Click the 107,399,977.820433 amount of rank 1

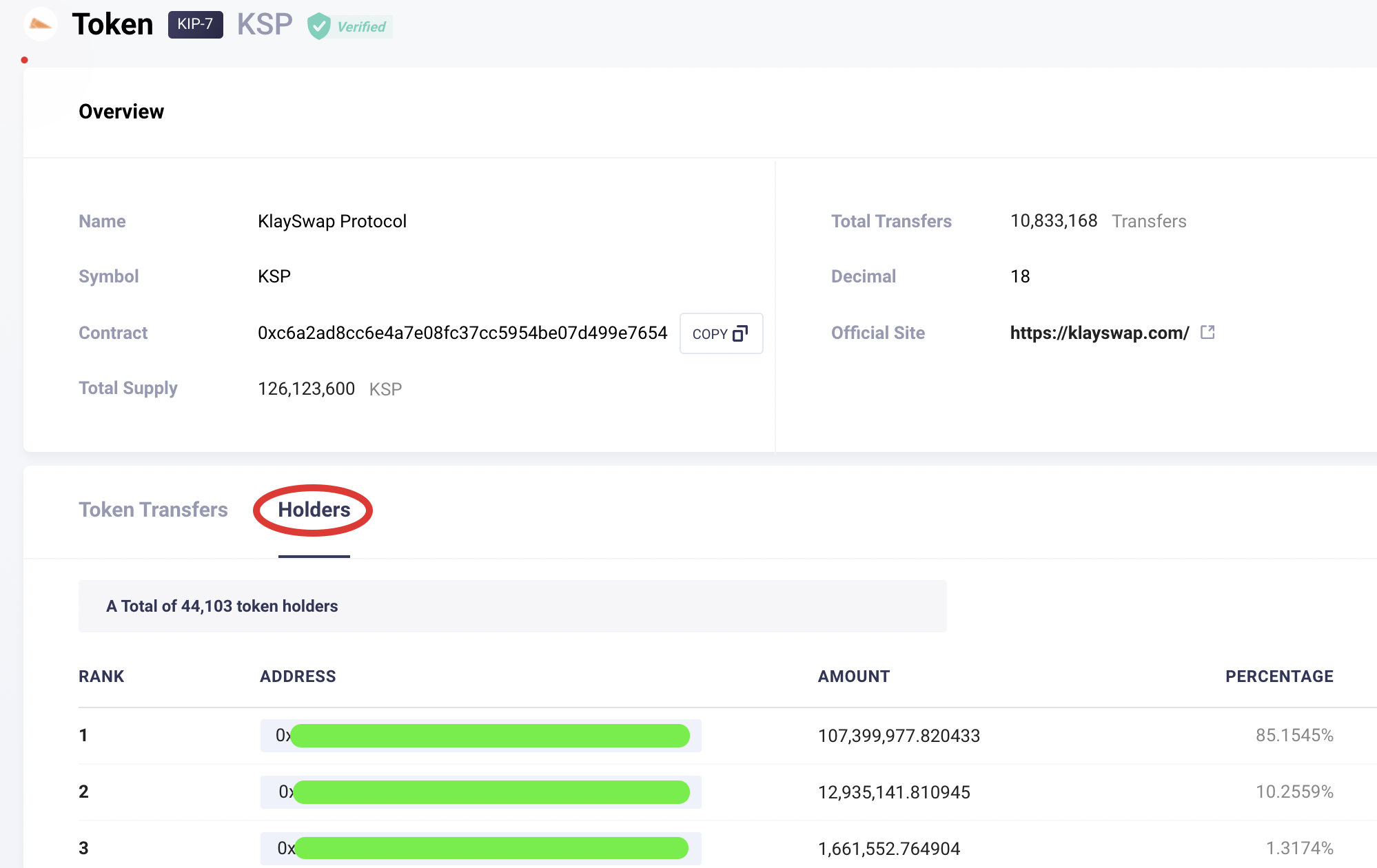tap(898, 736)
